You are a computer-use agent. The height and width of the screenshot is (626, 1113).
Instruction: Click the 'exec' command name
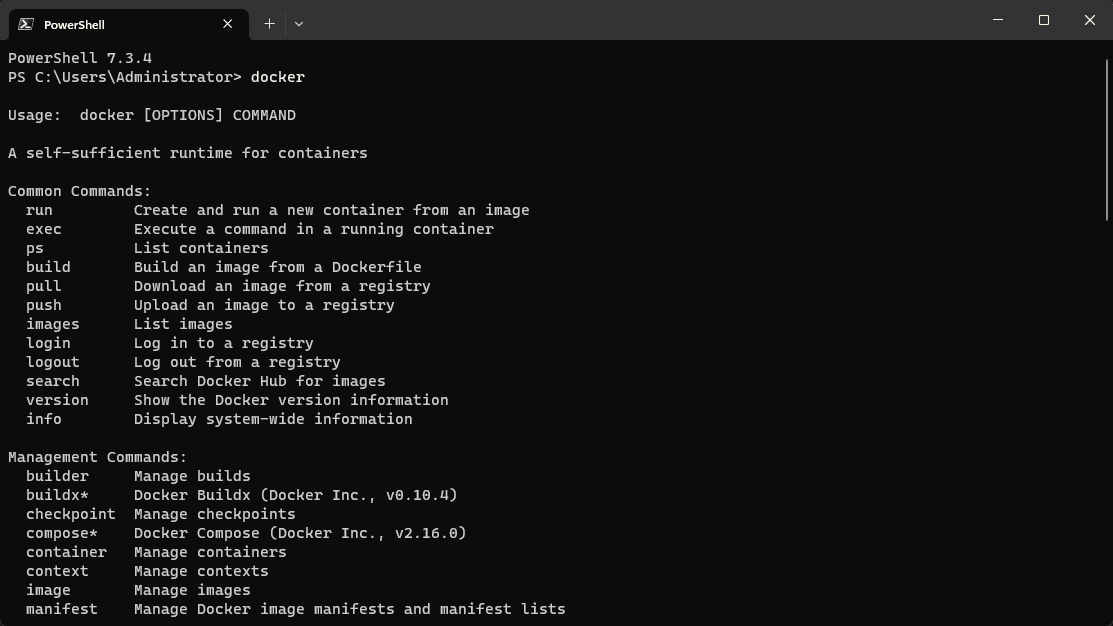(x=44, y=229)
